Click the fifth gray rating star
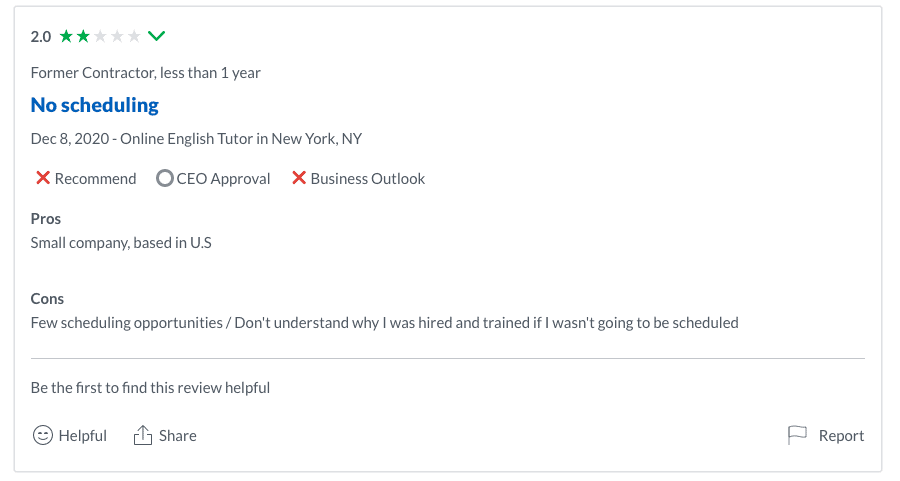 [x=134, y=37]
